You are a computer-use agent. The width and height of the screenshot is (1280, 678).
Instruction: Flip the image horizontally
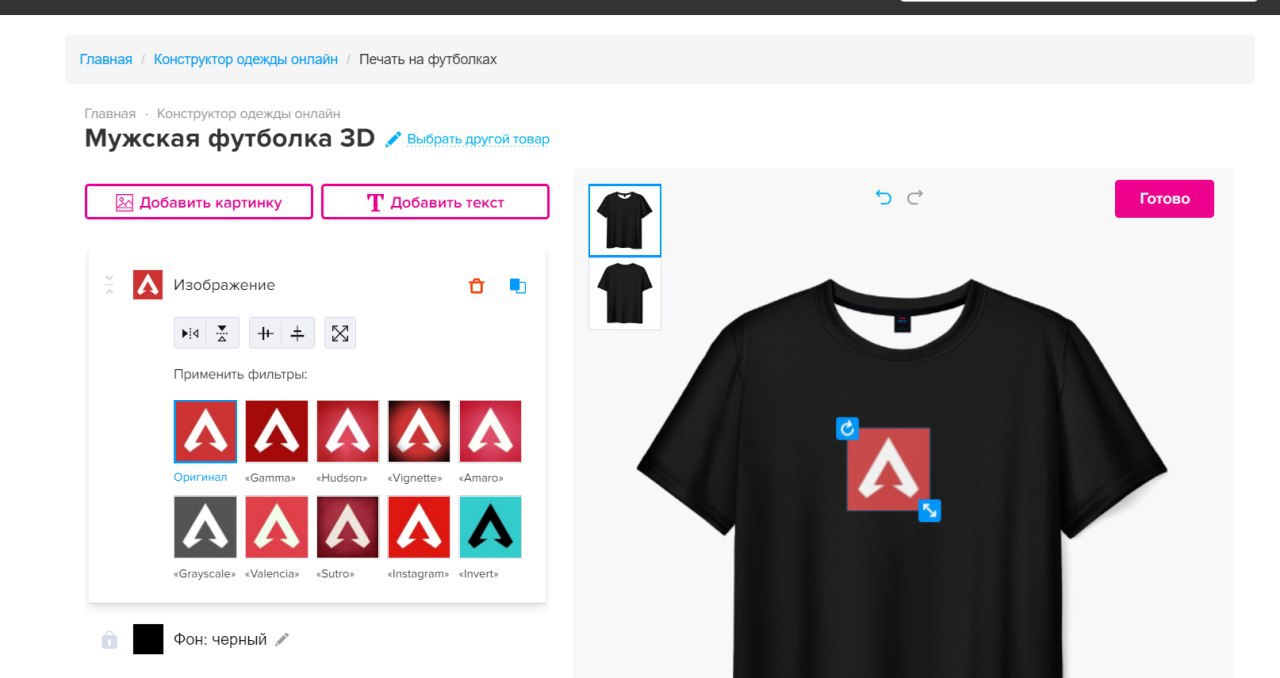tap(190, 333)
